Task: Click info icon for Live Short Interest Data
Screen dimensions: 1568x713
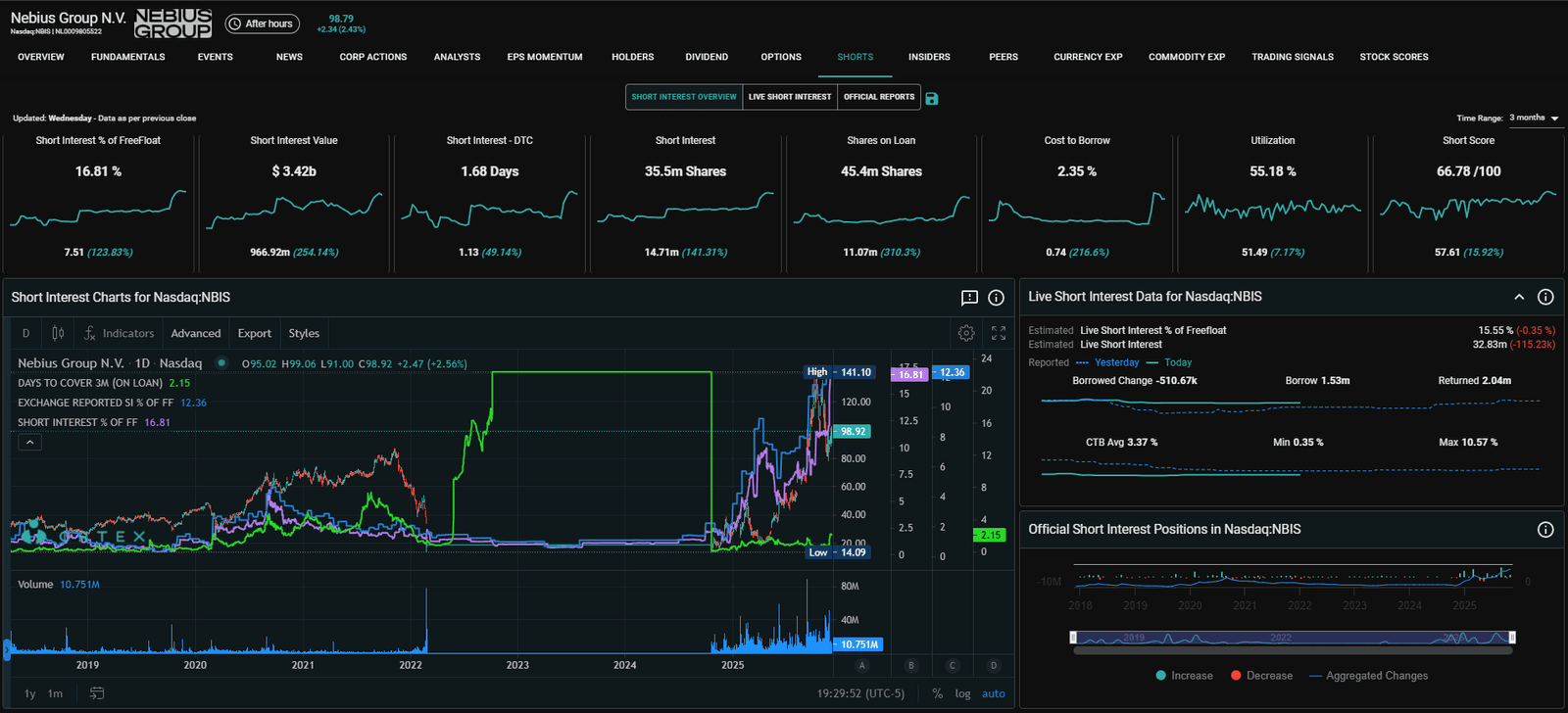Action: (1545, 297)
